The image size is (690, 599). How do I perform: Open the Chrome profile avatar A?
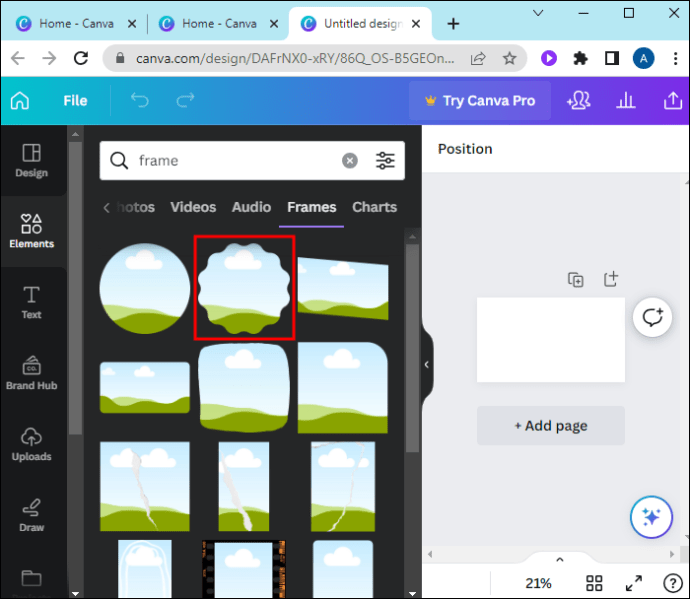643,58
